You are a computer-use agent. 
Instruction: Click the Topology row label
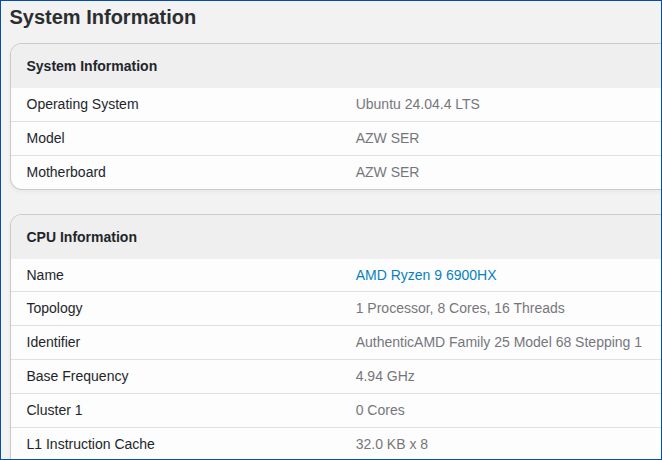(54, 308)
